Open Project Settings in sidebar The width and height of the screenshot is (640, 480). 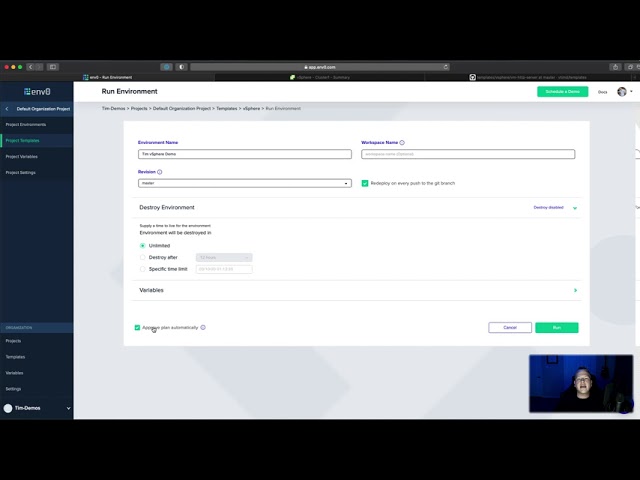20,173
